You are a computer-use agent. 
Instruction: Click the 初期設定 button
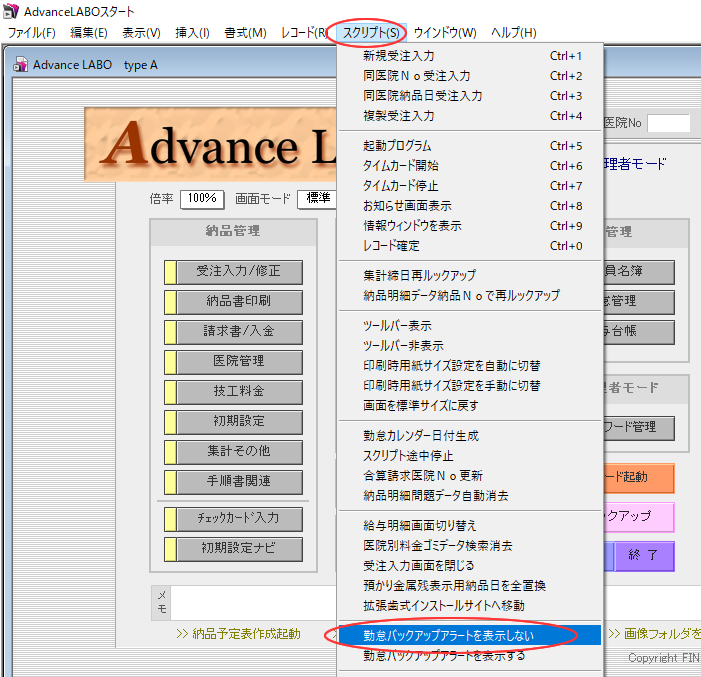tap(233, 422)
